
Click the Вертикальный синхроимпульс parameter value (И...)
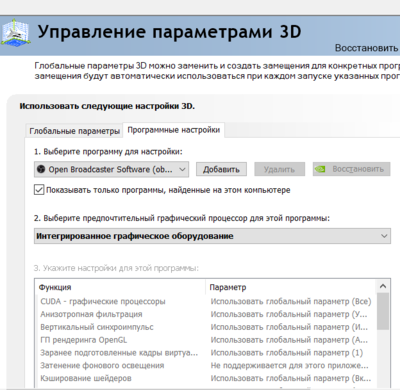(x=289, y=327)
